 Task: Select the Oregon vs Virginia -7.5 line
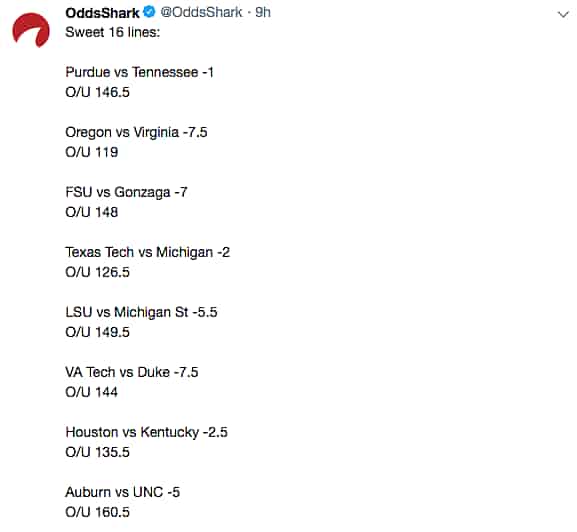click(137, 132)
